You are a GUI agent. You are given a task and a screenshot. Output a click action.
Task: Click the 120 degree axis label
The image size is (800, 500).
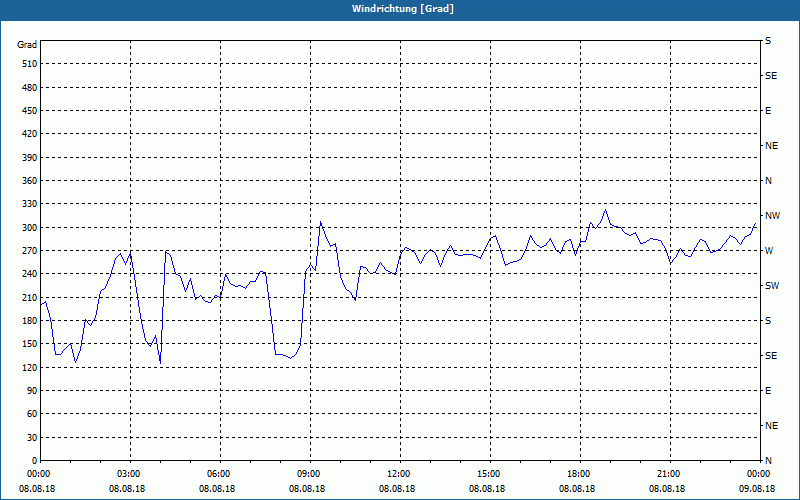click(30, 367)
